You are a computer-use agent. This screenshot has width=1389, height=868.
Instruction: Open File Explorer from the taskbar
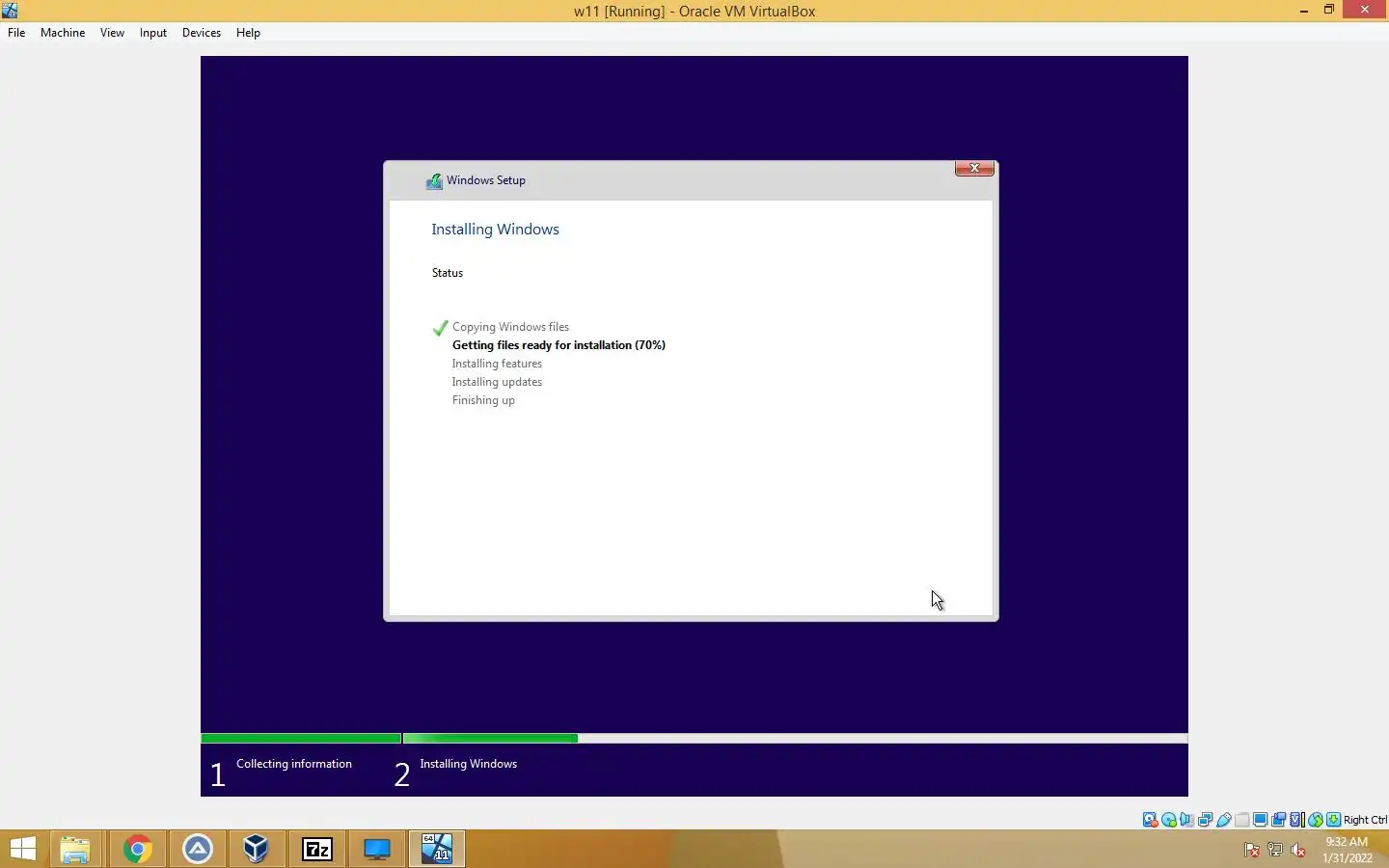pyautogui.click(x=74, y=850)
